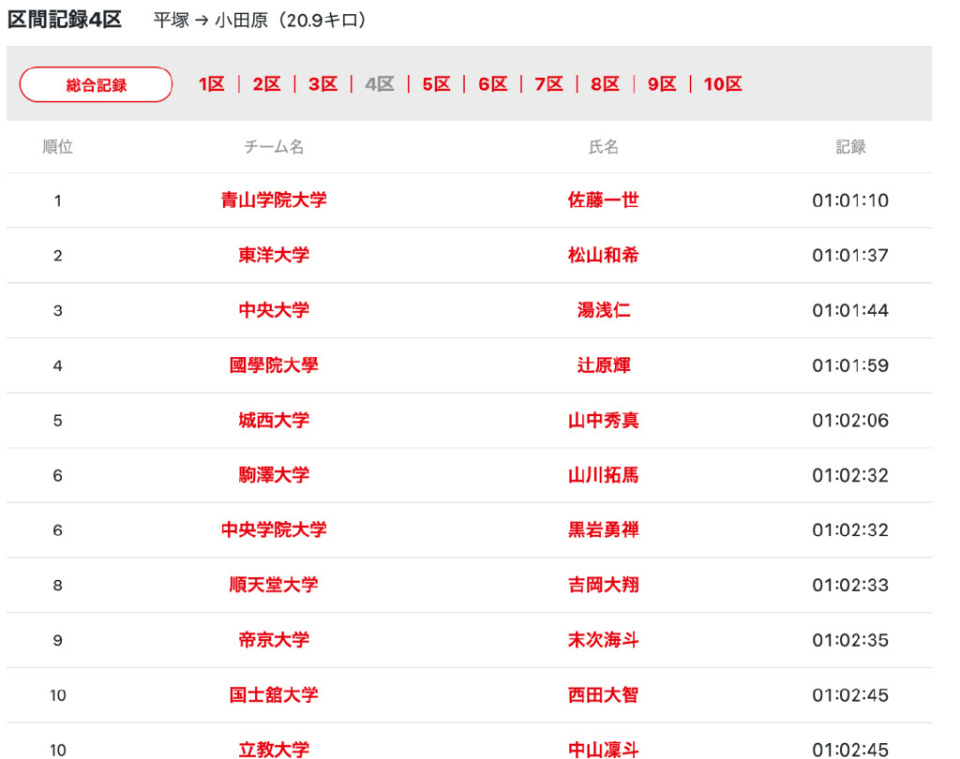Open runner 佐藤一世 profile link

[604, 200]
